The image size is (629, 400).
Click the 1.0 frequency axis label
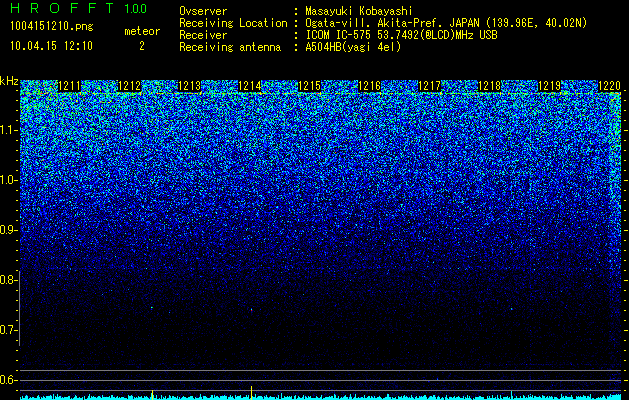pyautogui.click(x=8, y=180)
